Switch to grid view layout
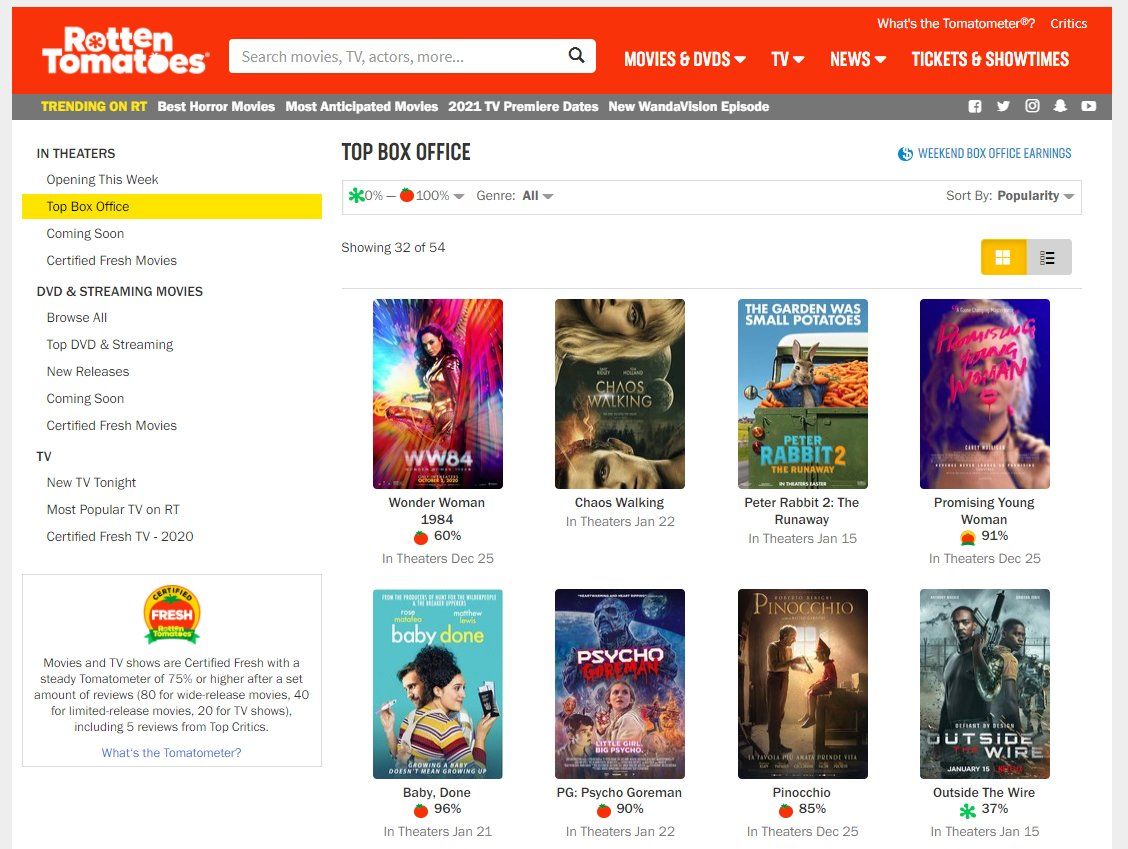 1003,257
